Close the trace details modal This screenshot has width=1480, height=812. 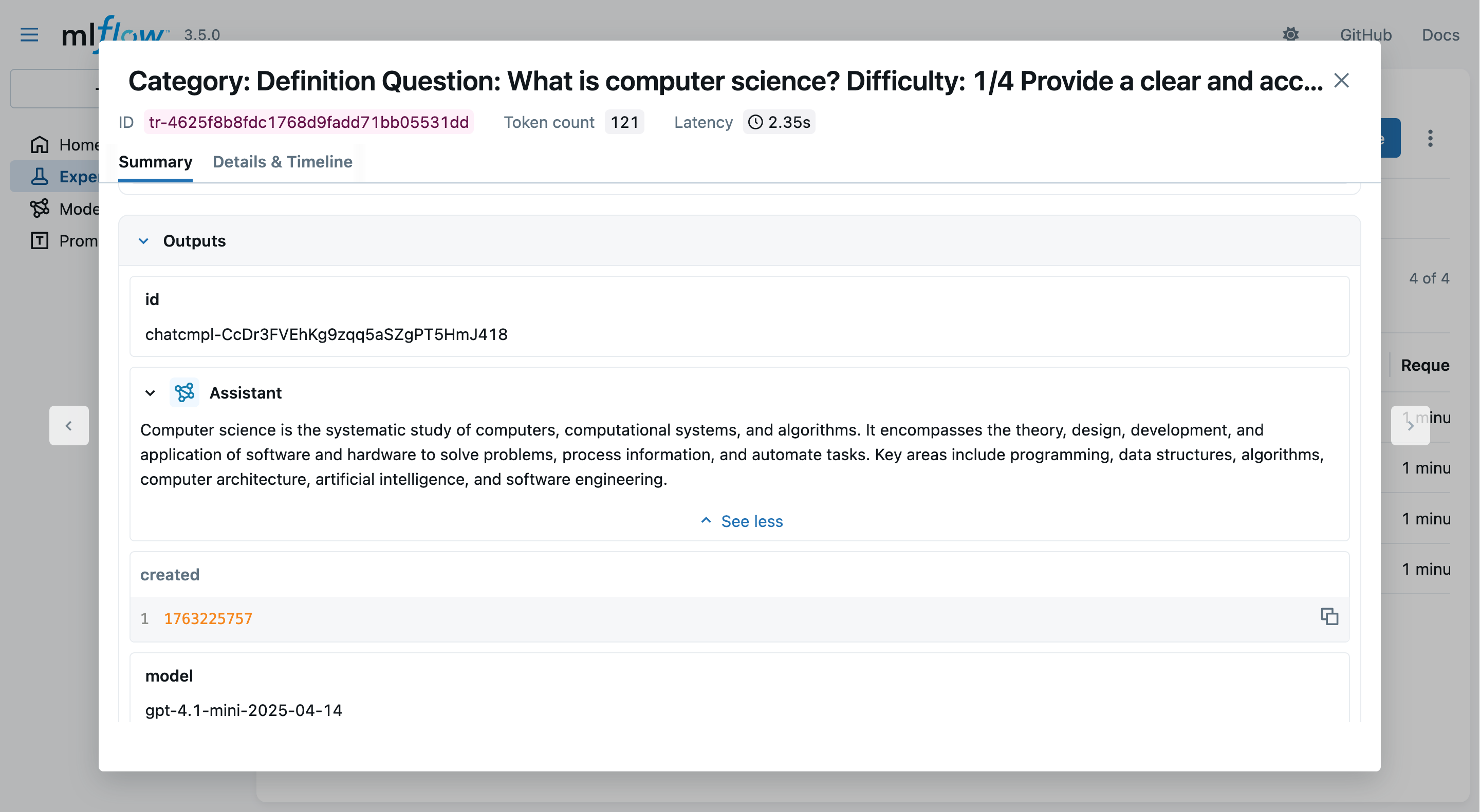tap(1341, 81)
